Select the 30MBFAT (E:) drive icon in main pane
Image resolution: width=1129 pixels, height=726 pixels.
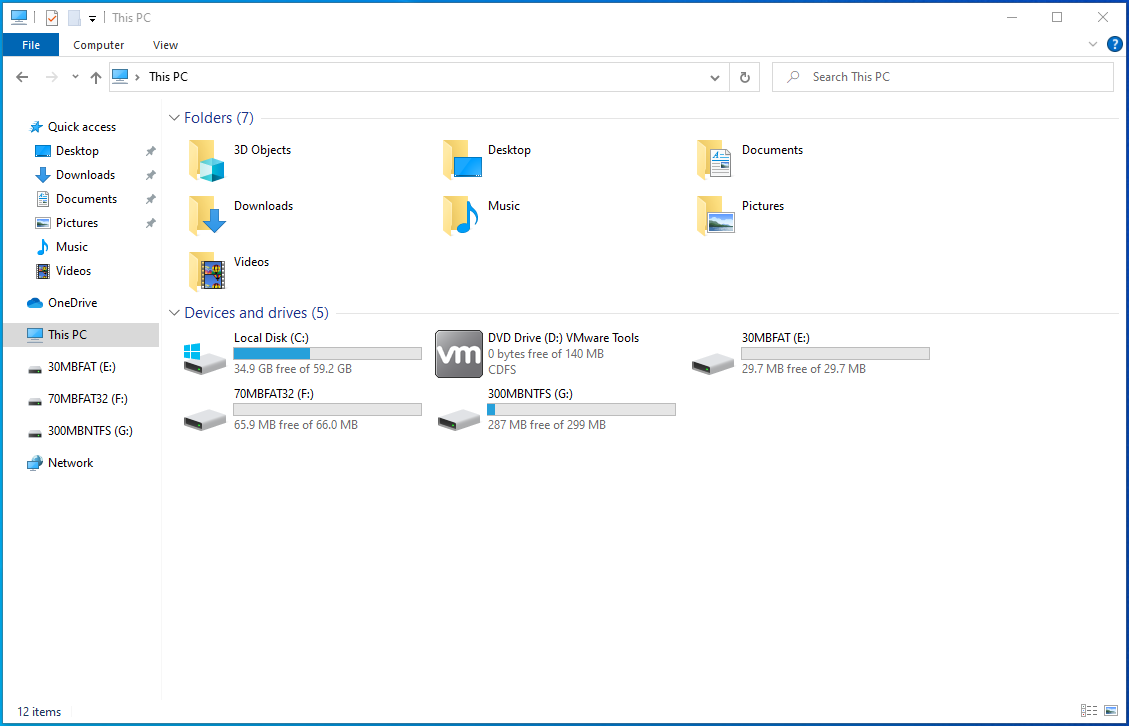point(713,364)
